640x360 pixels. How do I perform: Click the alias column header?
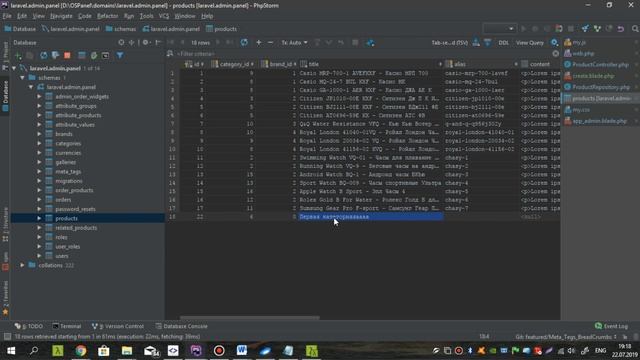click(481, 64)
